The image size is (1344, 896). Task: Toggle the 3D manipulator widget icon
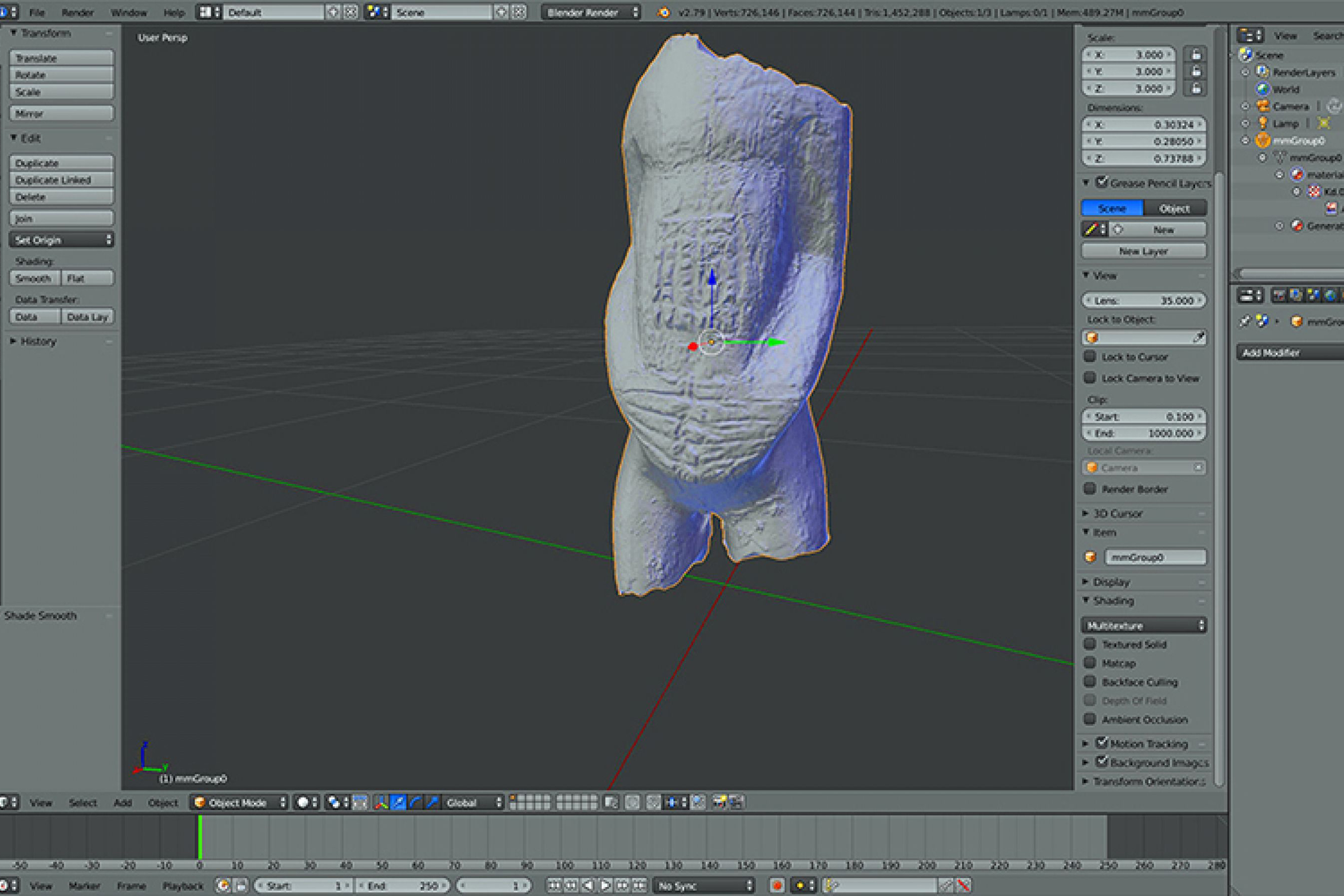(x=381, y=802)
